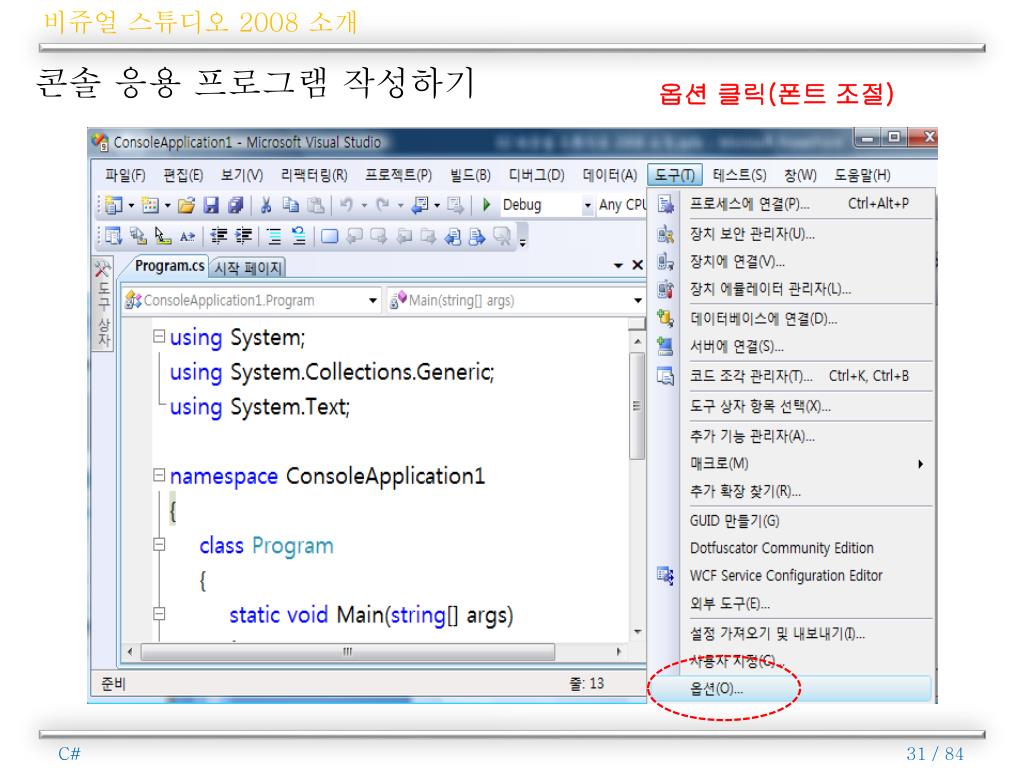
Task: Click the Save All icon
Action: point(235,205)
